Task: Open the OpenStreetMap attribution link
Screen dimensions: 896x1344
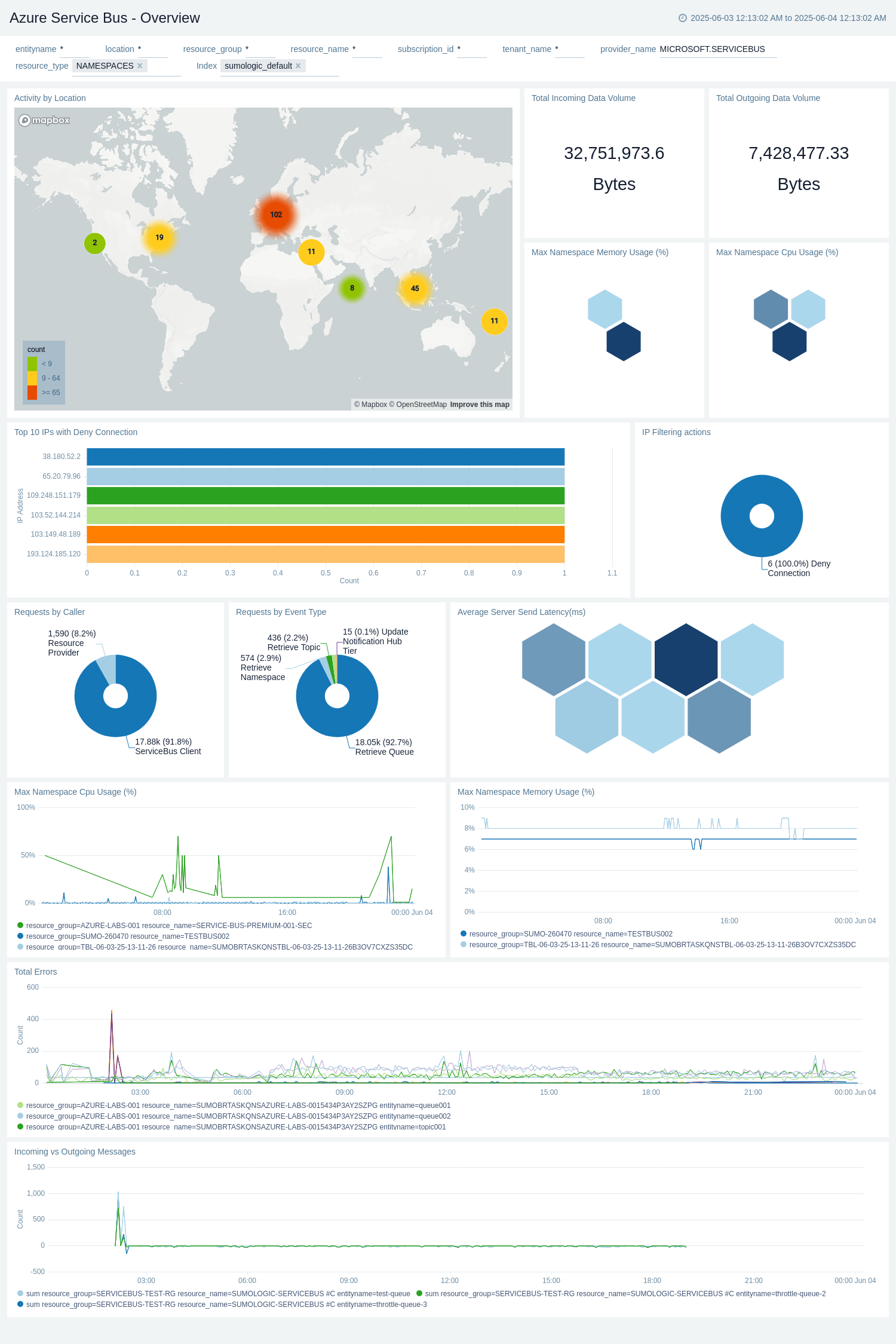Action: click(x=418, y=405)
